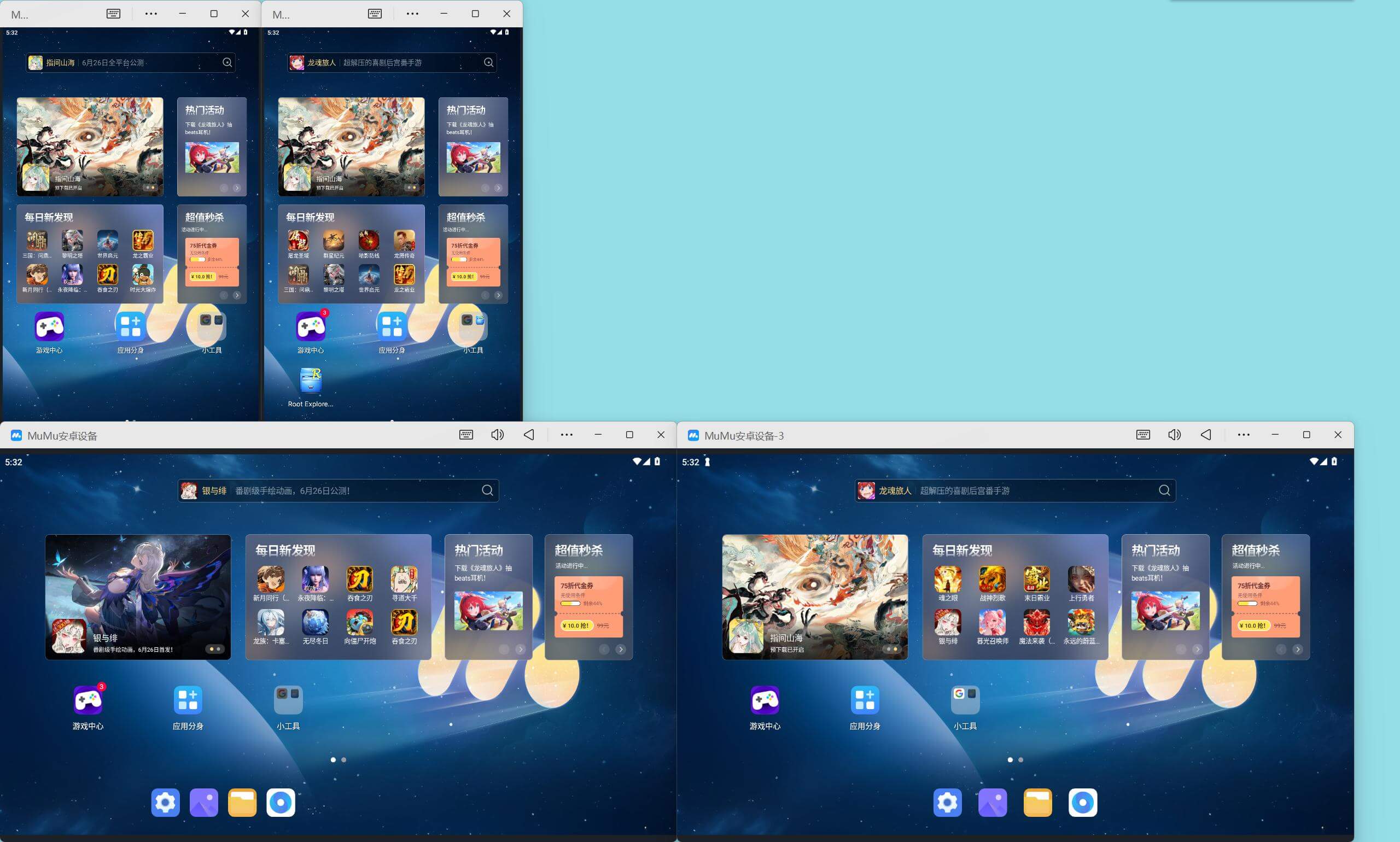This screenshot has height=842, width=1400.
Task: Open Settings gear in MuMu安卓设备 dock
Action: tap(165, 802)
